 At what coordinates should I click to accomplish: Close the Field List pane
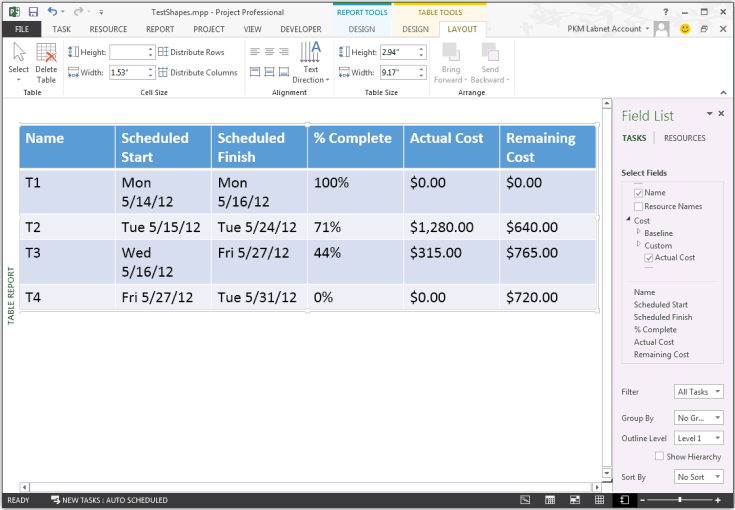pos(721,114)
